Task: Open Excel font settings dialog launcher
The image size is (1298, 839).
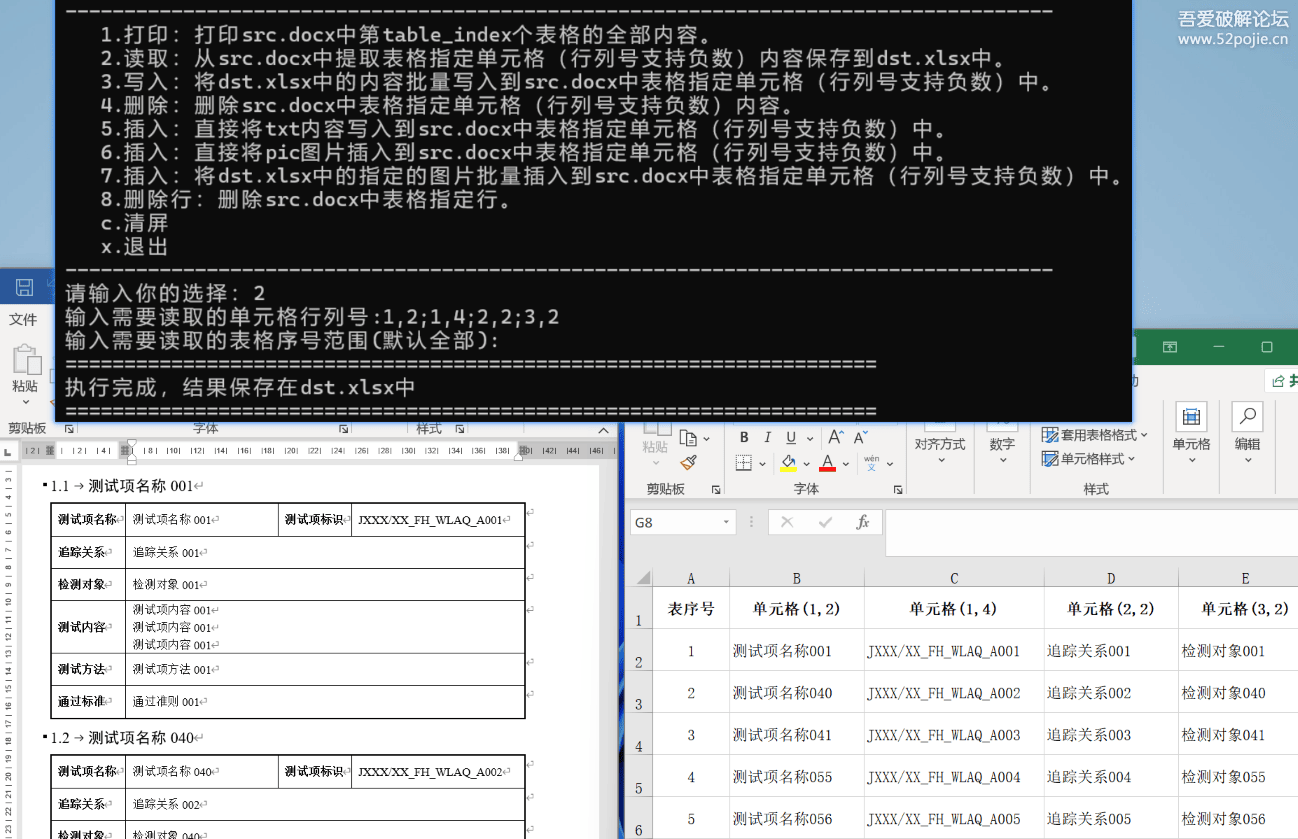Action: [898, 490]
